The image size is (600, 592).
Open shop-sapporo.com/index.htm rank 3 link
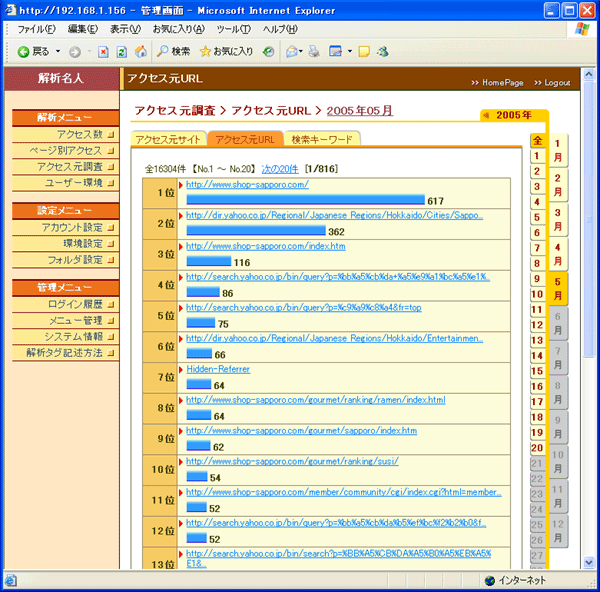pyautogui.click(x=266, y=246)
